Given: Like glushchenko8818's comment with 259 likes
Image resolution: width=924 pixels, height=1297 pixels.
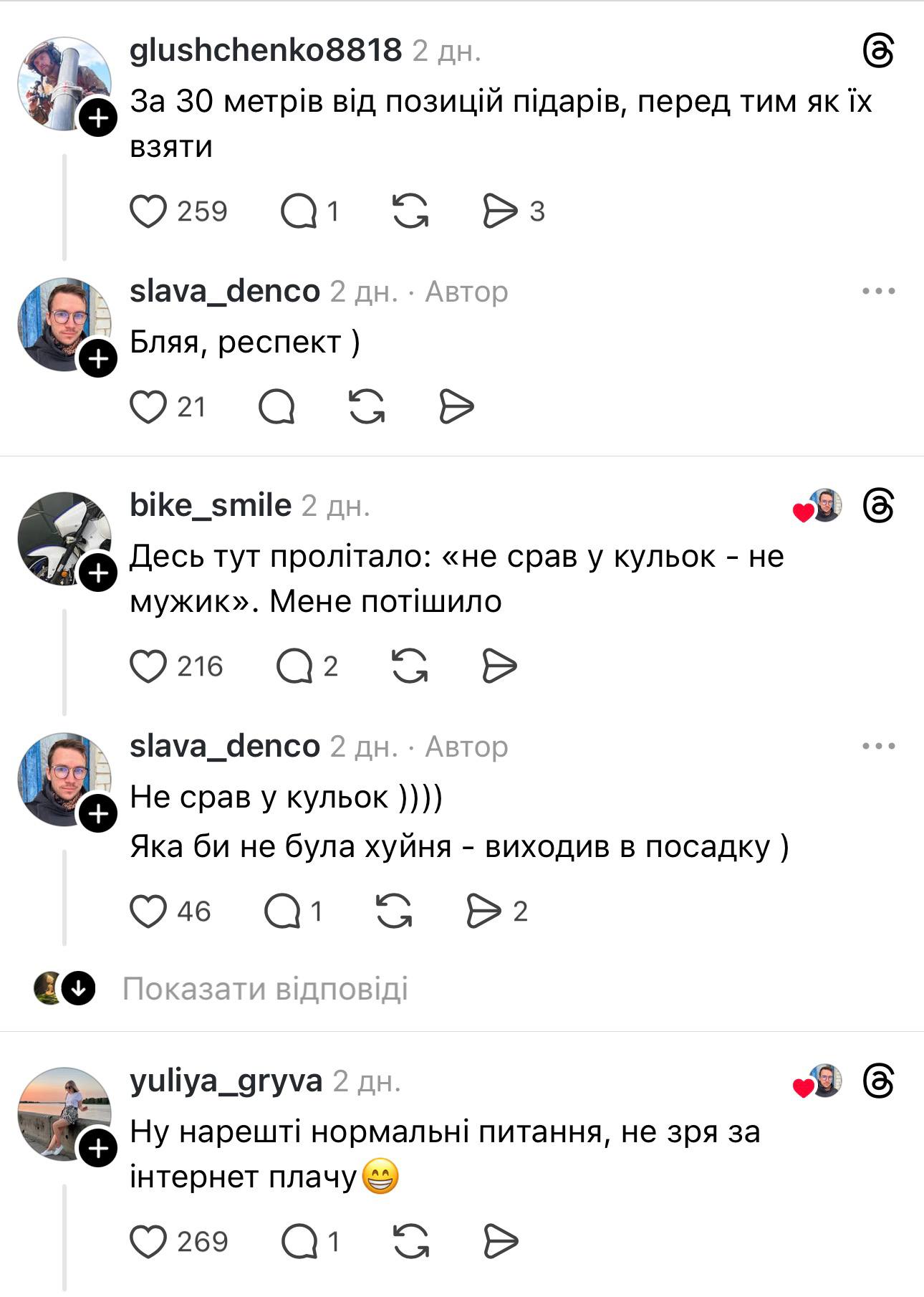Looking at the screenshot, I should pos(148,211).
